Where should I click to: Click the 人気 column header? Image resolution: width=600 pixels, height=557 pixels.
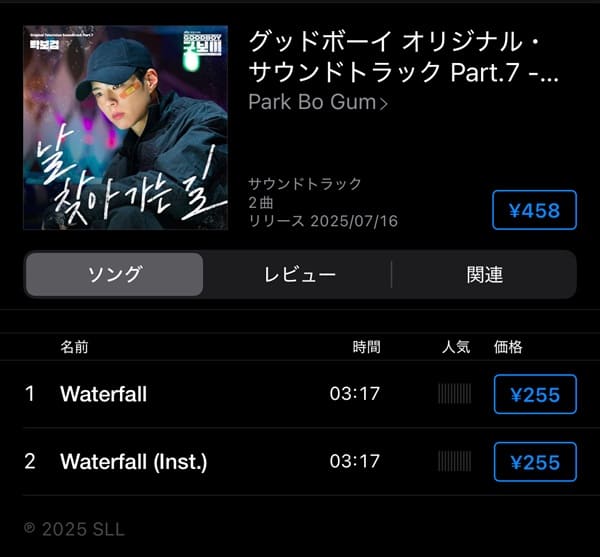pyautogui.click(x=455, y=347)
